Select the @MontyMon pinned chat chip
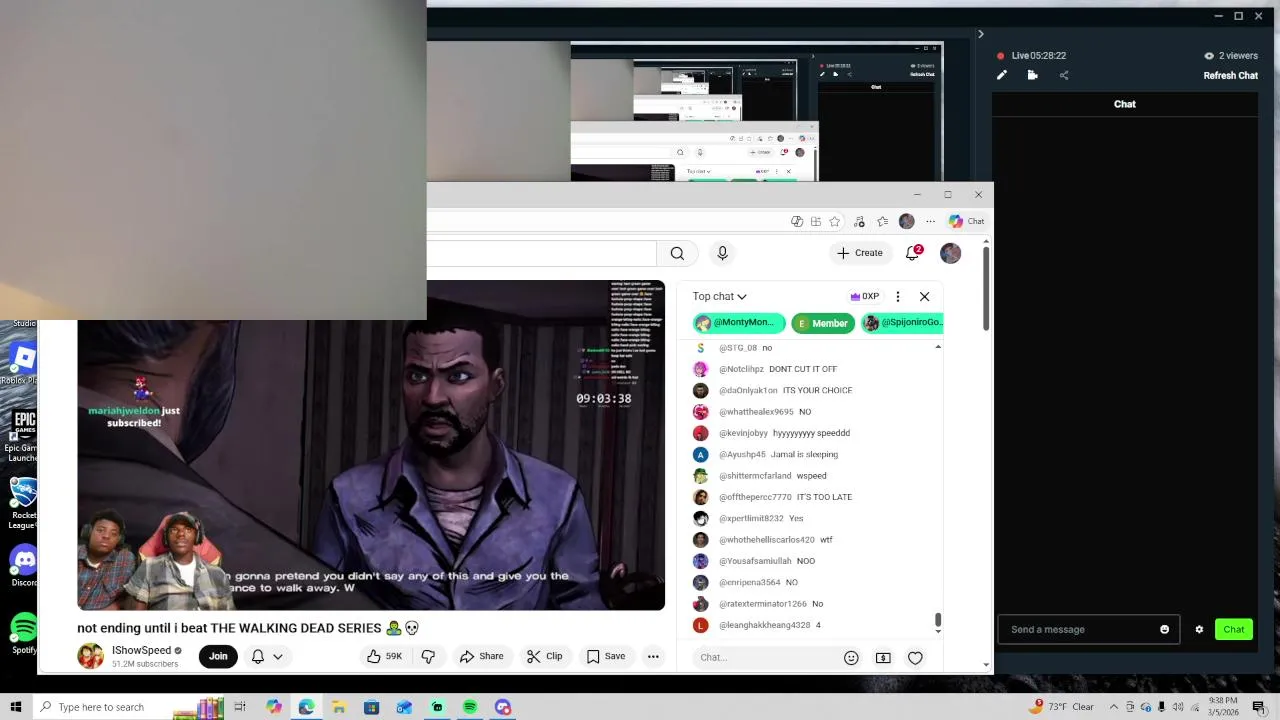The image size is (1280, 720). click(x=739, y=323)
